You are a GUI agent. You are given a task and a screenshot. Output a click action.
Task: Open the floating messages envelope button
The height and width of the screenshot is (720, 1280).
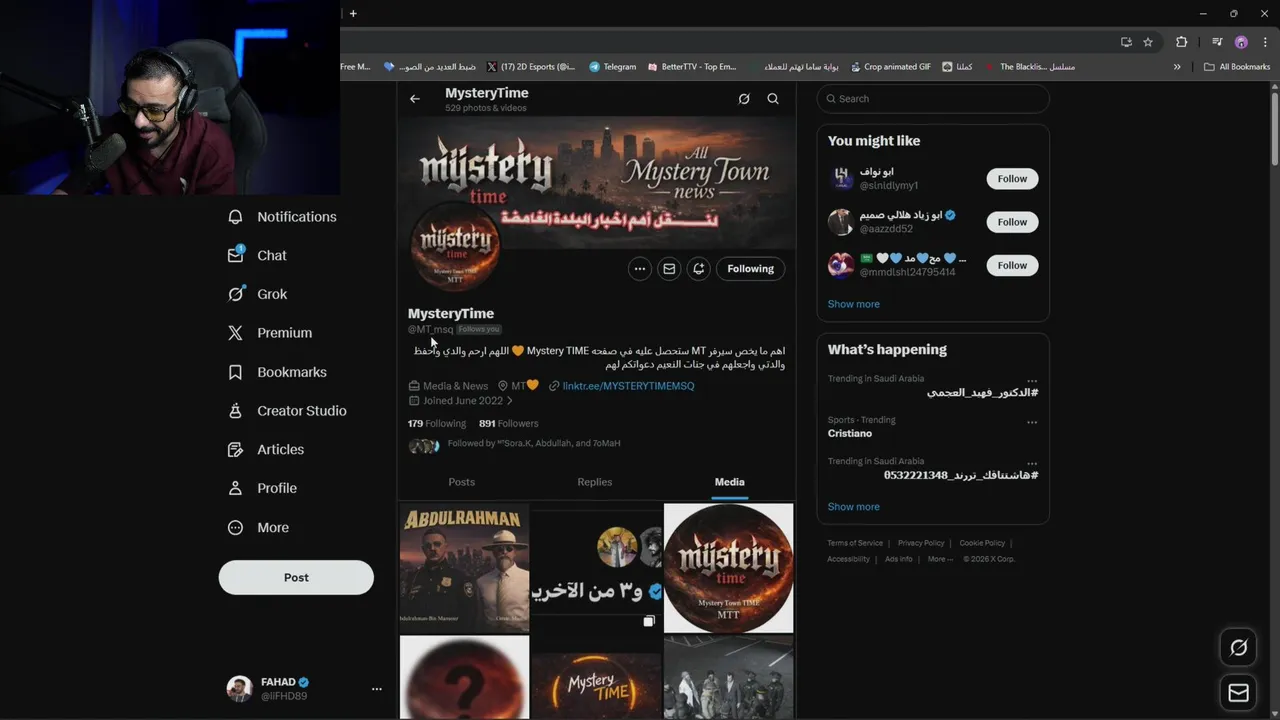click(x=1239, y=692)
